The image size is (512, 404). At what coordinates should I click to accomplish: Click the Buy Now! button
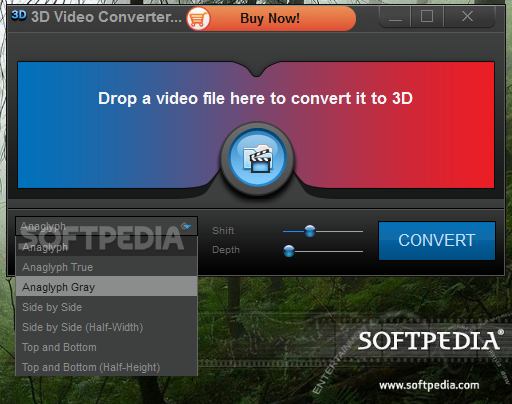point(271,19)
